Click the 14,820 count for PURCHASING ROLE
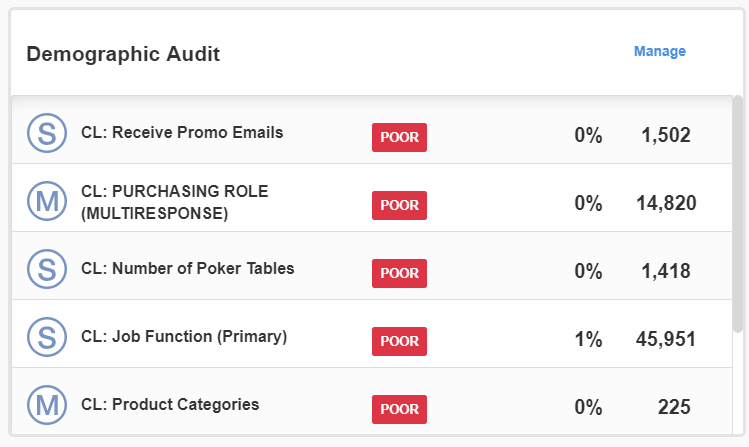The image size is (749, 447). click(x=665, y=203)
